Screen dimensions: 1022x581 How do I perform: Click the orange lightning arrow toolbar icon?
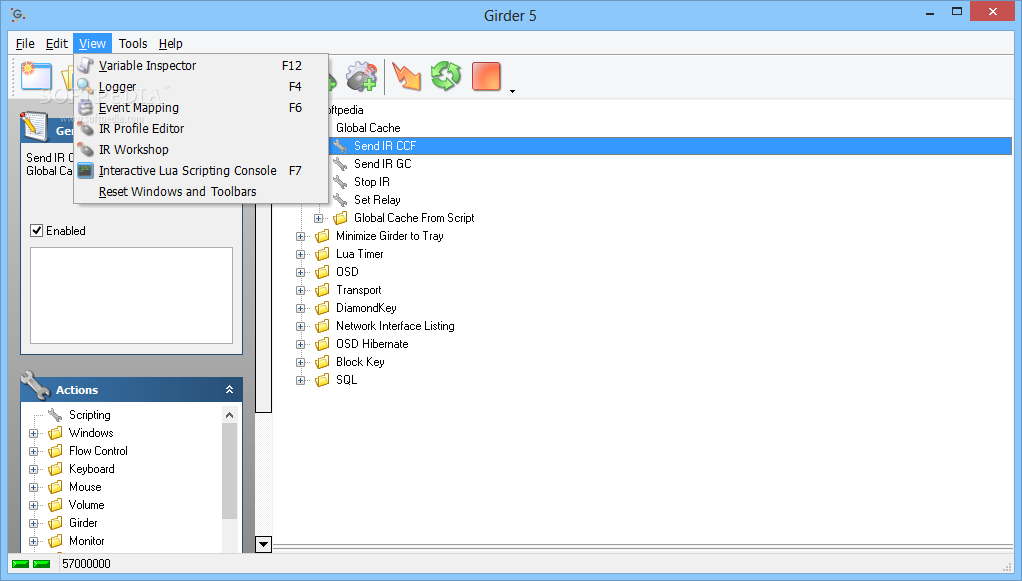(407, 76)
